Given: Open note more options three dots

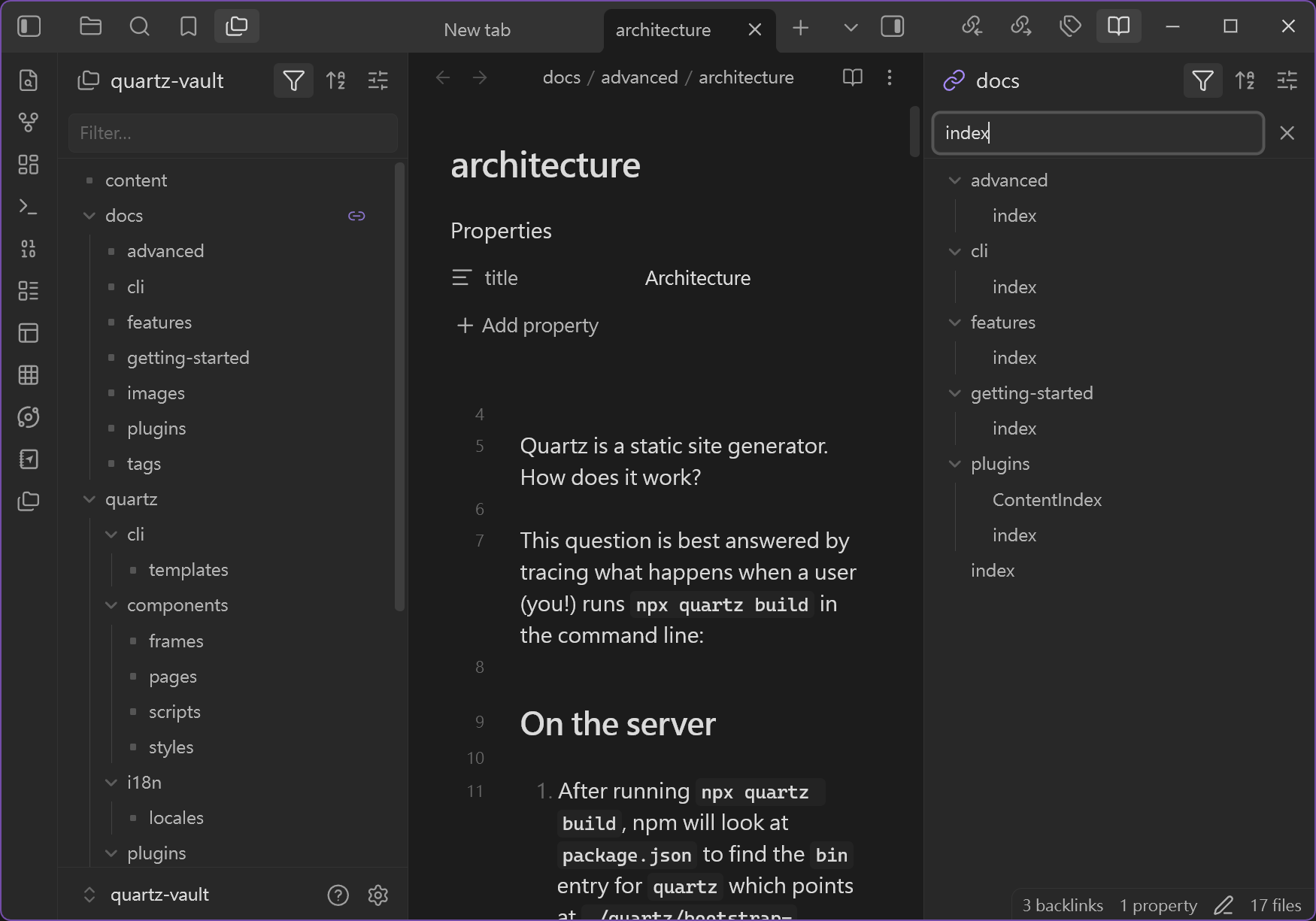Looking at the screenshot, I should click(890, 77).
